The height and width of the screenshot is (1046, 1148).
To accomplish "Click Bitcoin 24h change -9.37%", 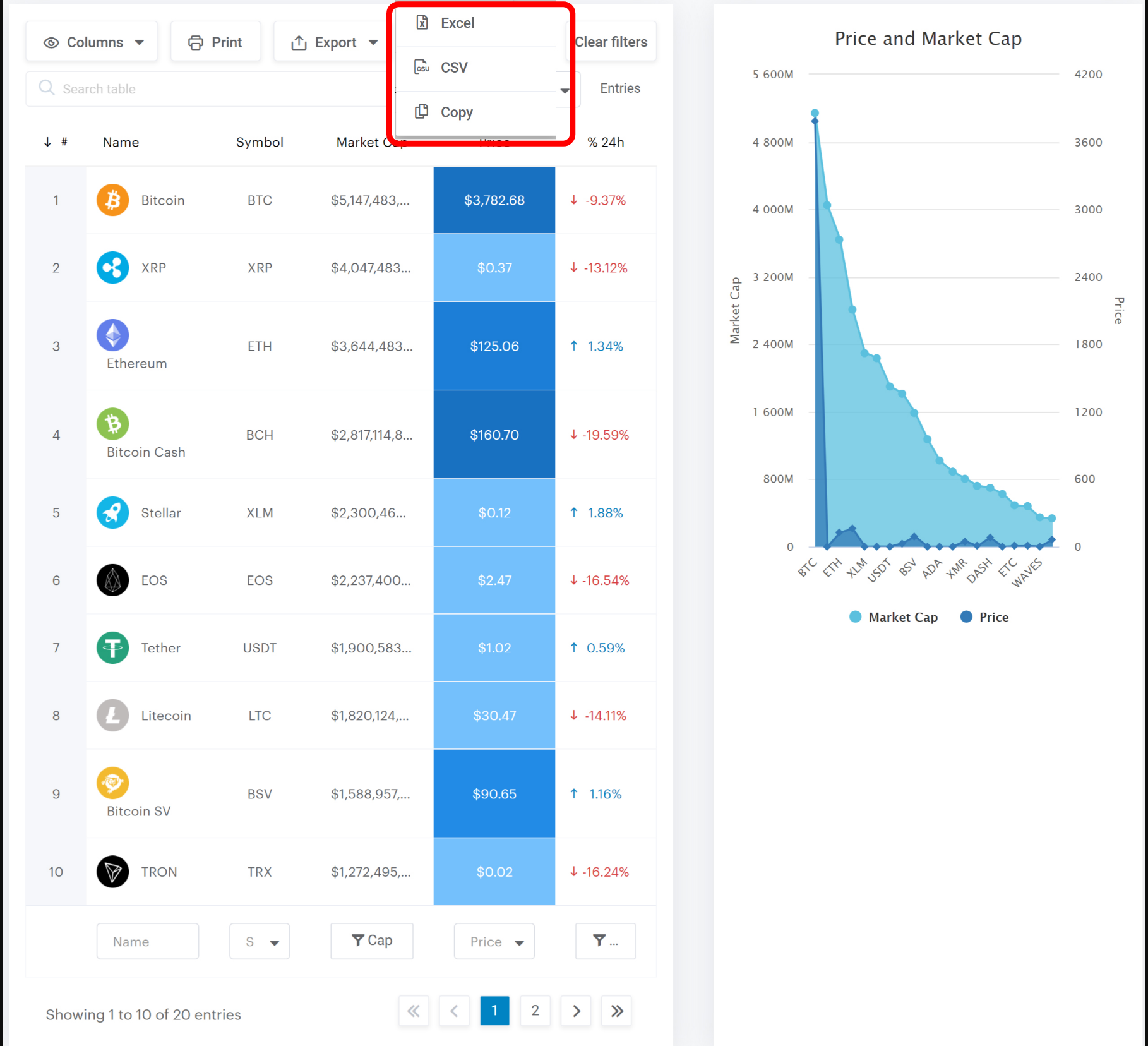I will 598,200.
